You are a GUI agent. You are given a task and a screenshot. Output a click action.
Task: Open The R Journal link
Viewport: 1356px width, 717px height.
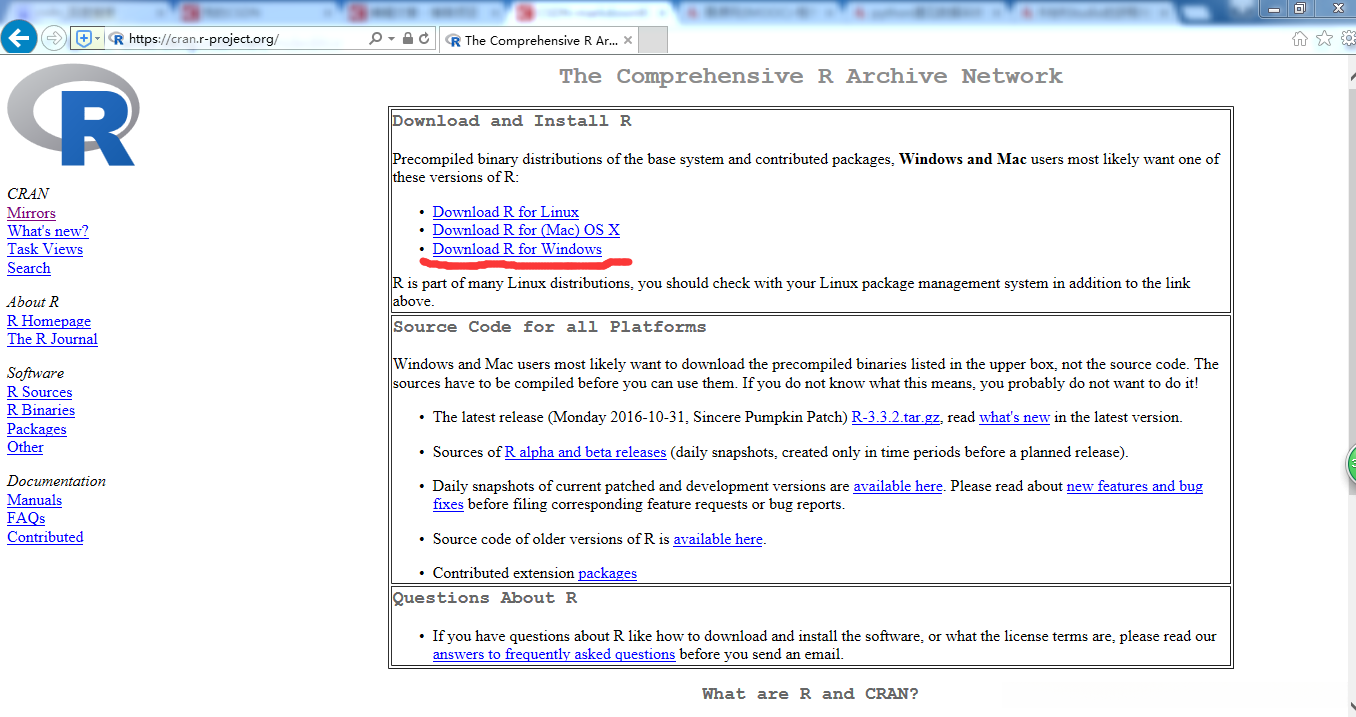[52, 339]
